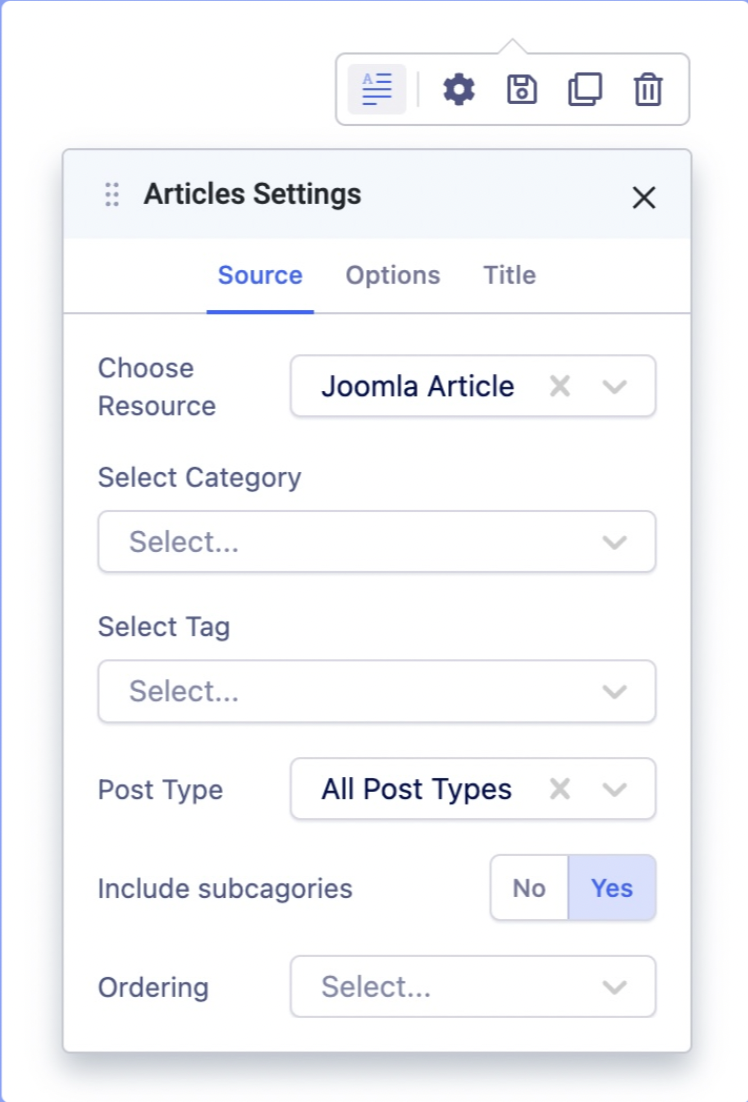Select the Source tab
The width and height of the screenshot is (748, 1102).
pyautogui.click(x=260, y=275)
